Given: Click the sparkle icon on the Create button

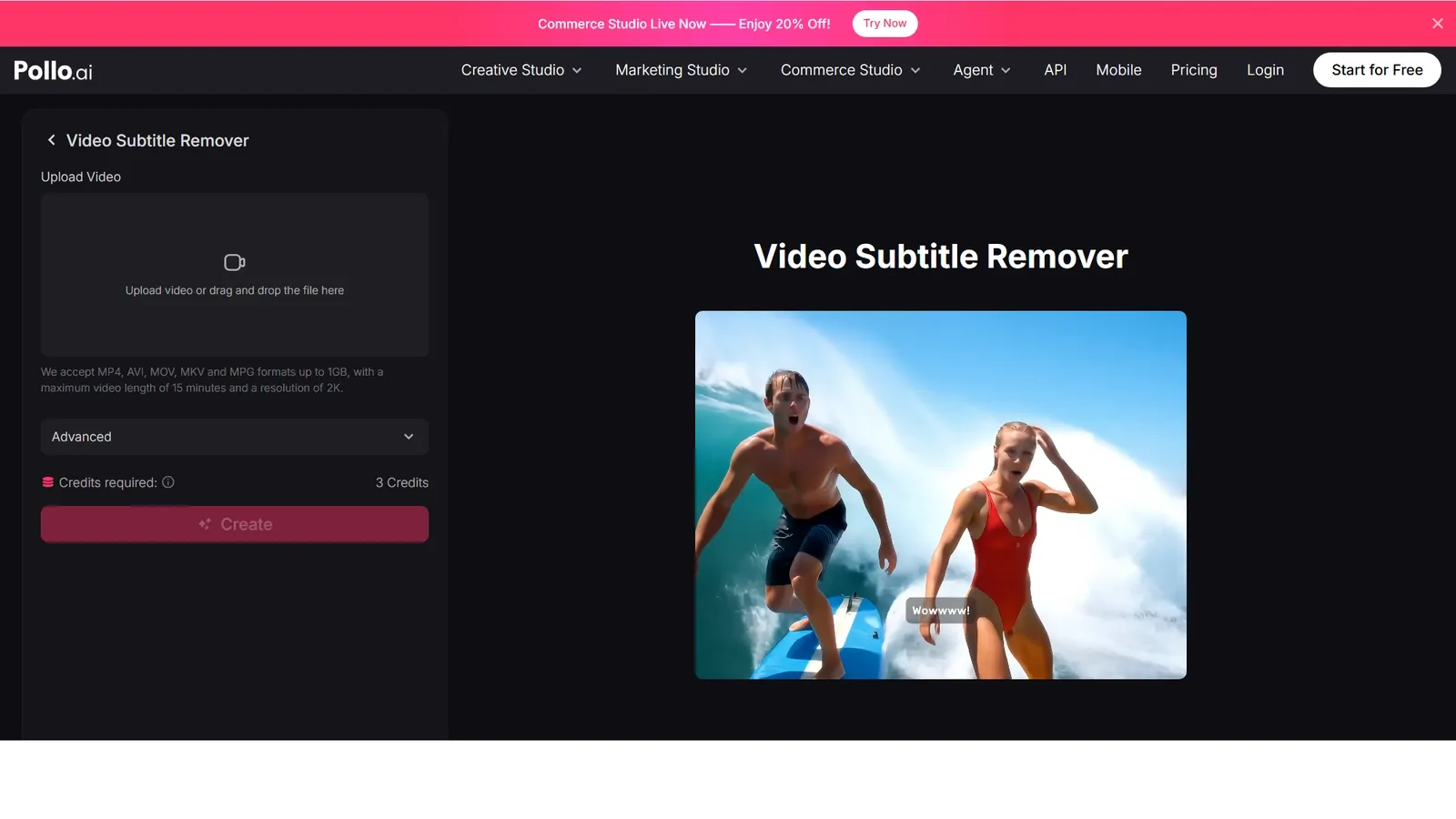Looking at the screenshot, I should pos(205,524).
